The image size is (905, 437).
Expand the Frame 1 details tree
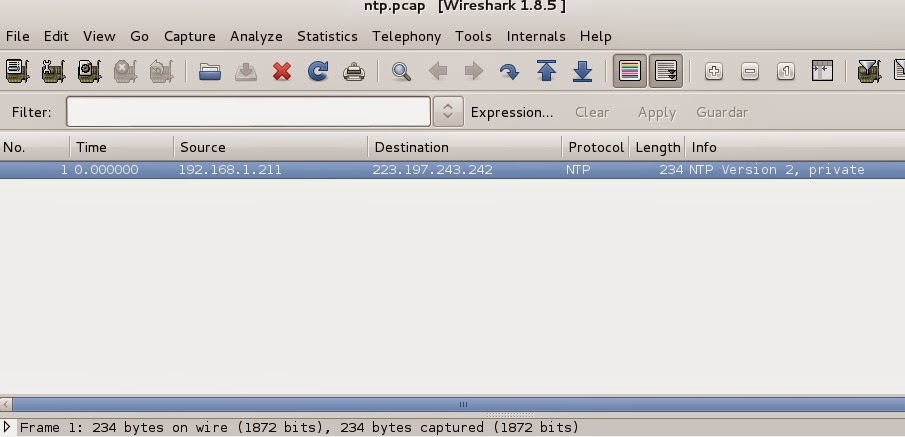click(x=8, y=427)
